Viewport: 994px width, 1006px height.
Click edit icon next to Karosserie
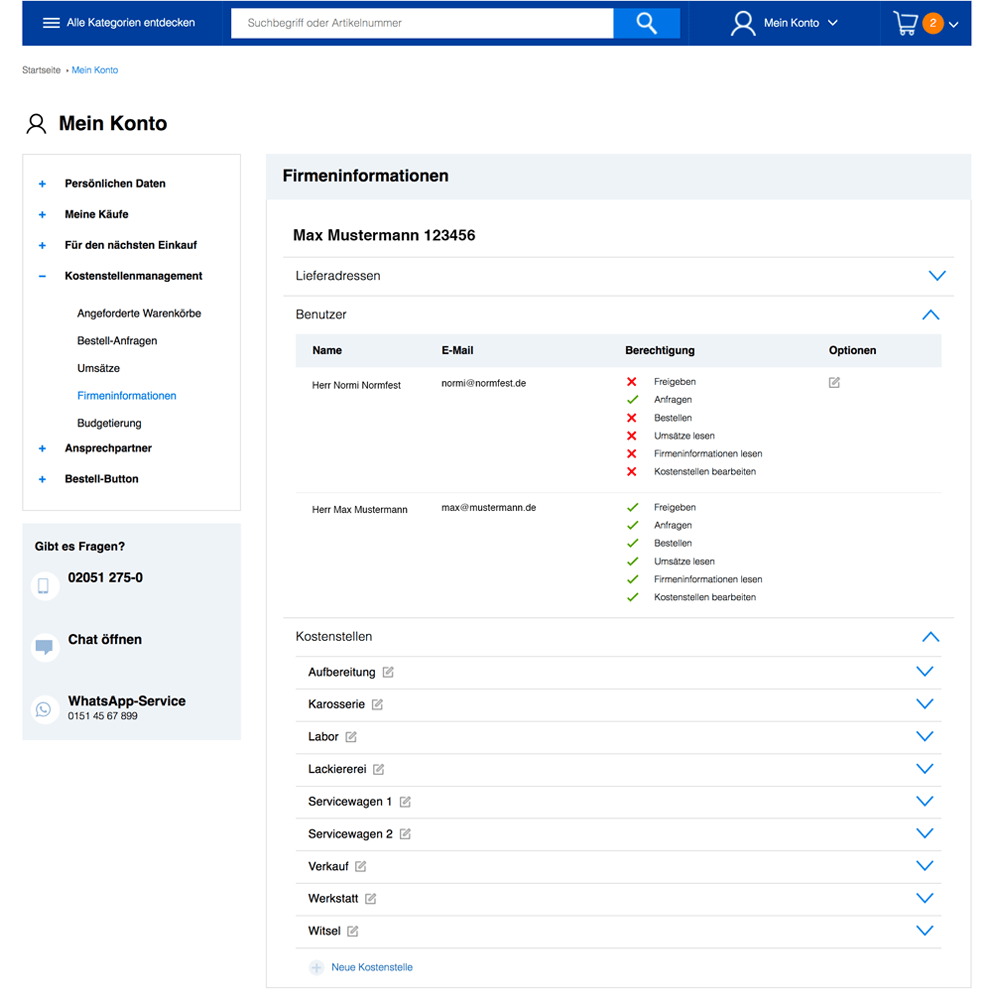(377, 704)
